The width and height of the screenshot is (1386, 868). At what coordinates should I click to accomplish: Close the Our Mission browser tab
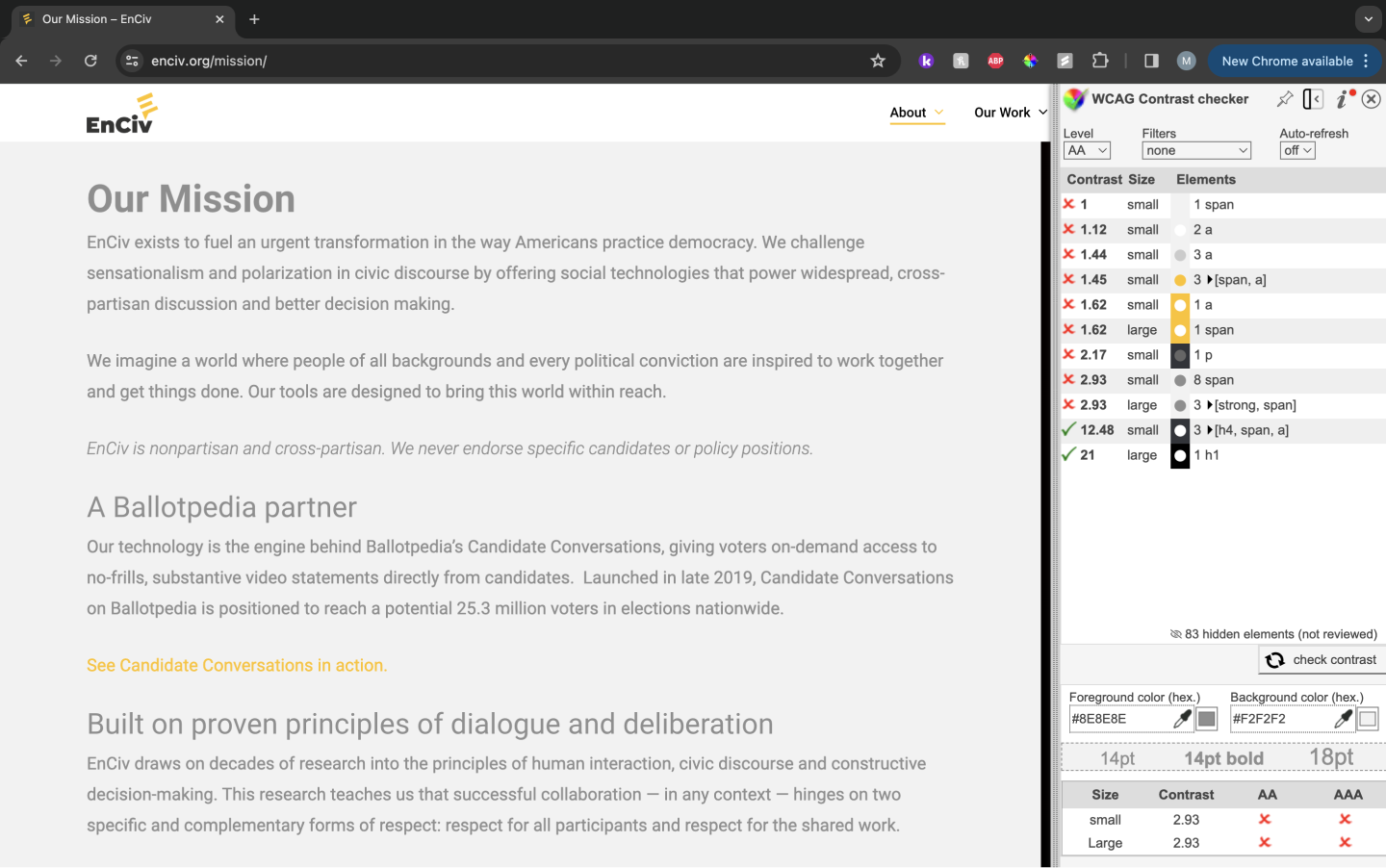[219, 19]
